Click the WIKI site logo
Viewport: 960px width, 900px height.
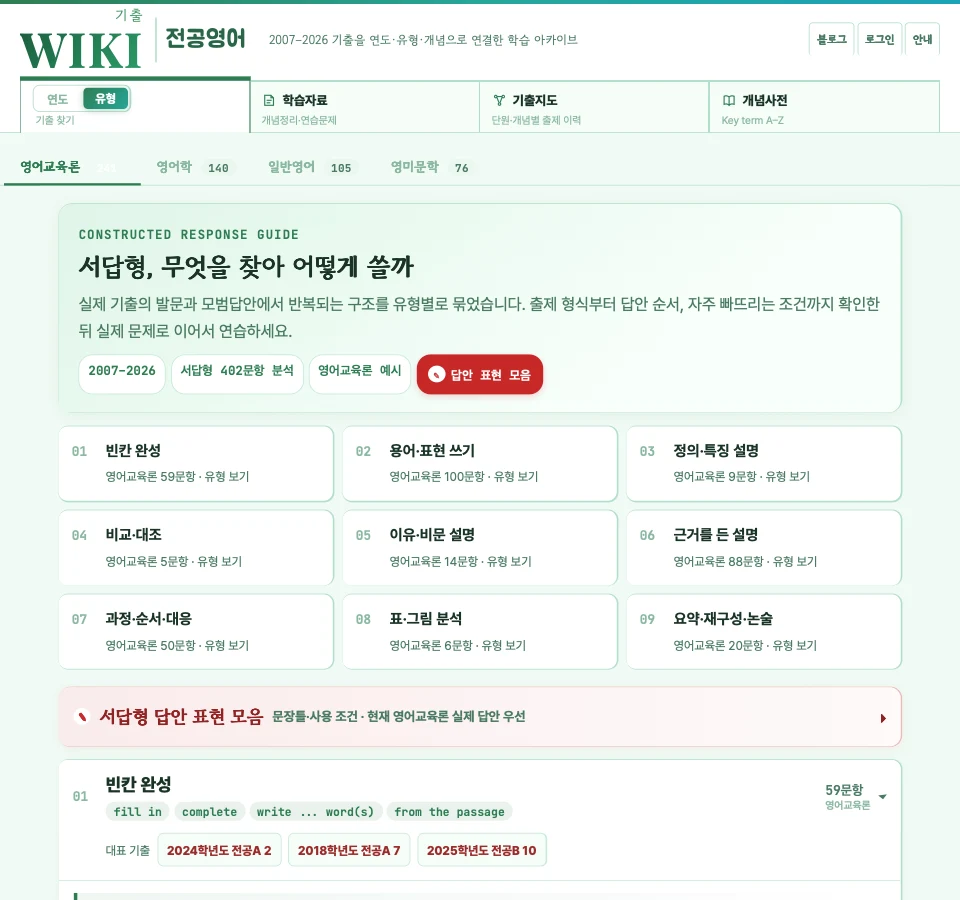point(80,50)
